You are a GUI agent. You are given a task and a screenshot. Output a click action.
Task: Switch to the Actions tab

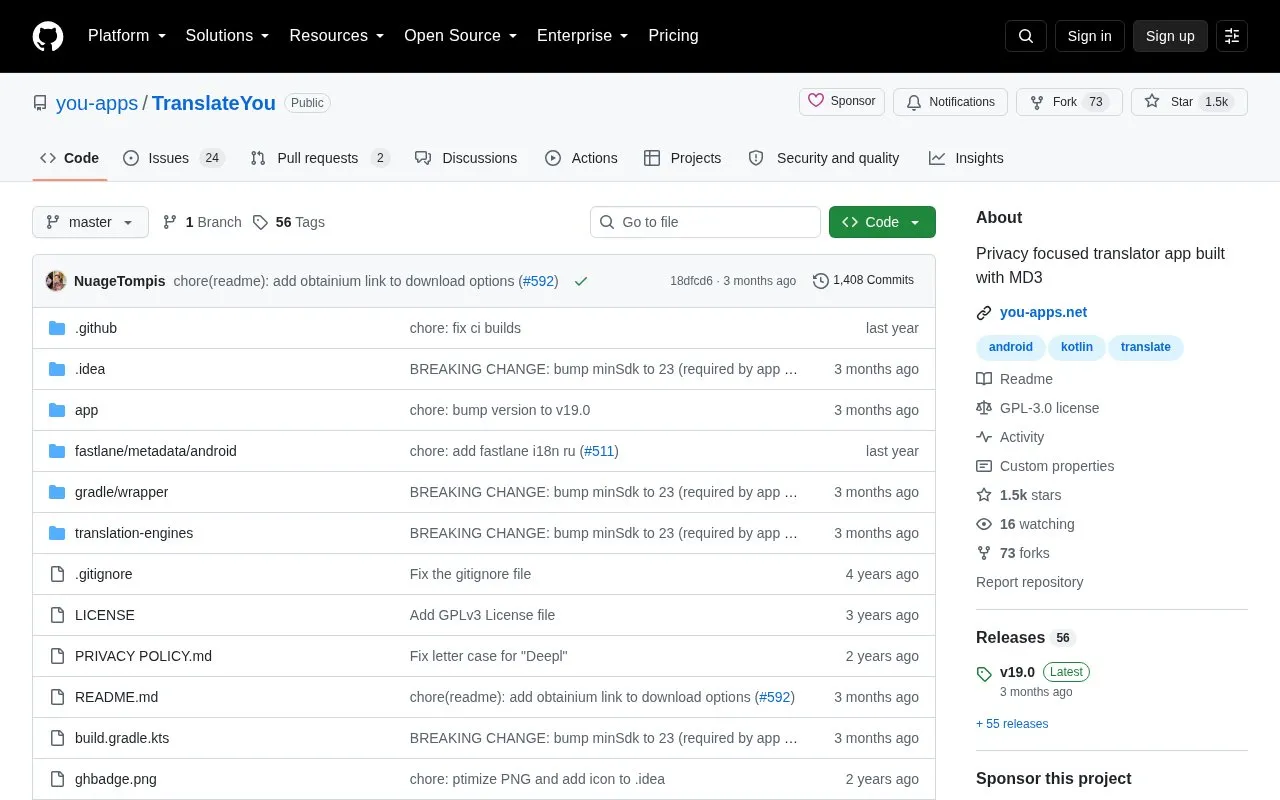click(581, 158)
